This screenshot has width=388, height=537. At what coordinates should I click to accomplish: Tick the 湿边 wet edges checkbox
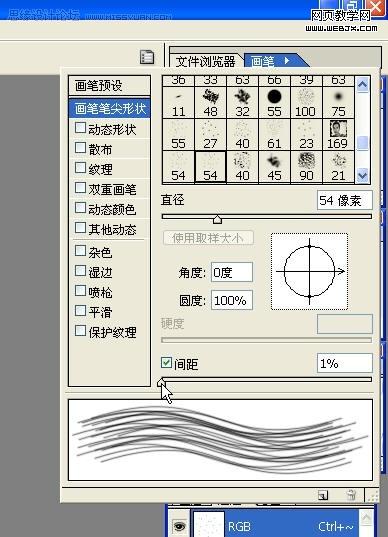coord(80,271)
